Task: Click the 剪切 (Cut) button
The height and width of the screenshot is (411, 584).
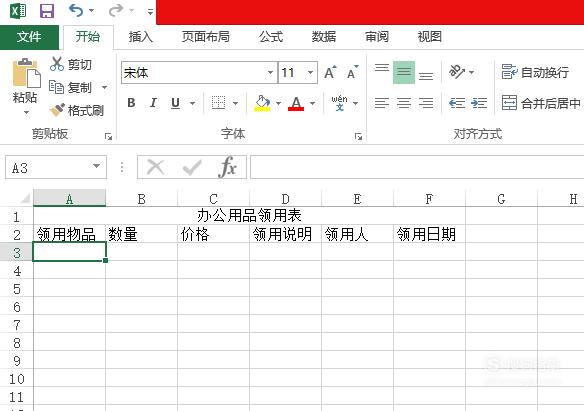Action: pyautogui.click(x=71, y=64)
